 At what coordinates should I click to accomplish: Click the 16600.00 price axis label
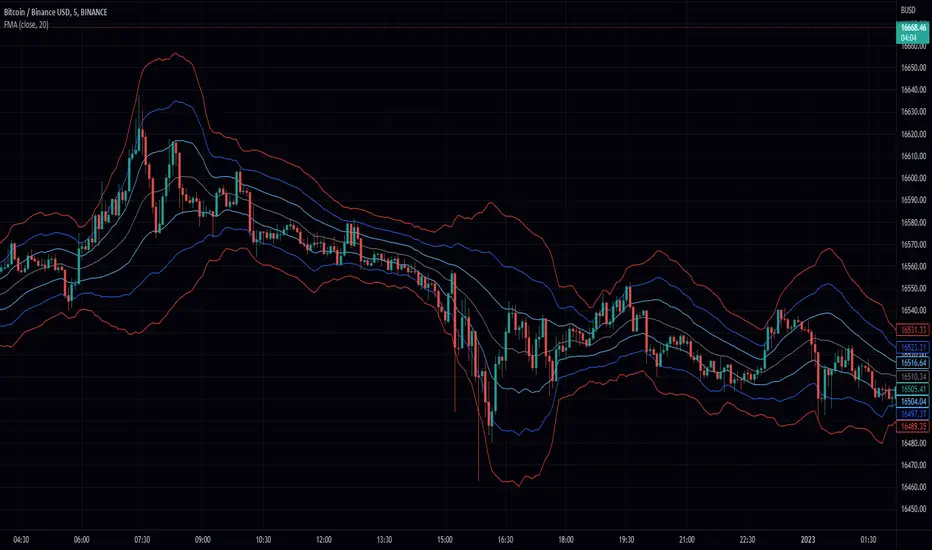[913, 178]
